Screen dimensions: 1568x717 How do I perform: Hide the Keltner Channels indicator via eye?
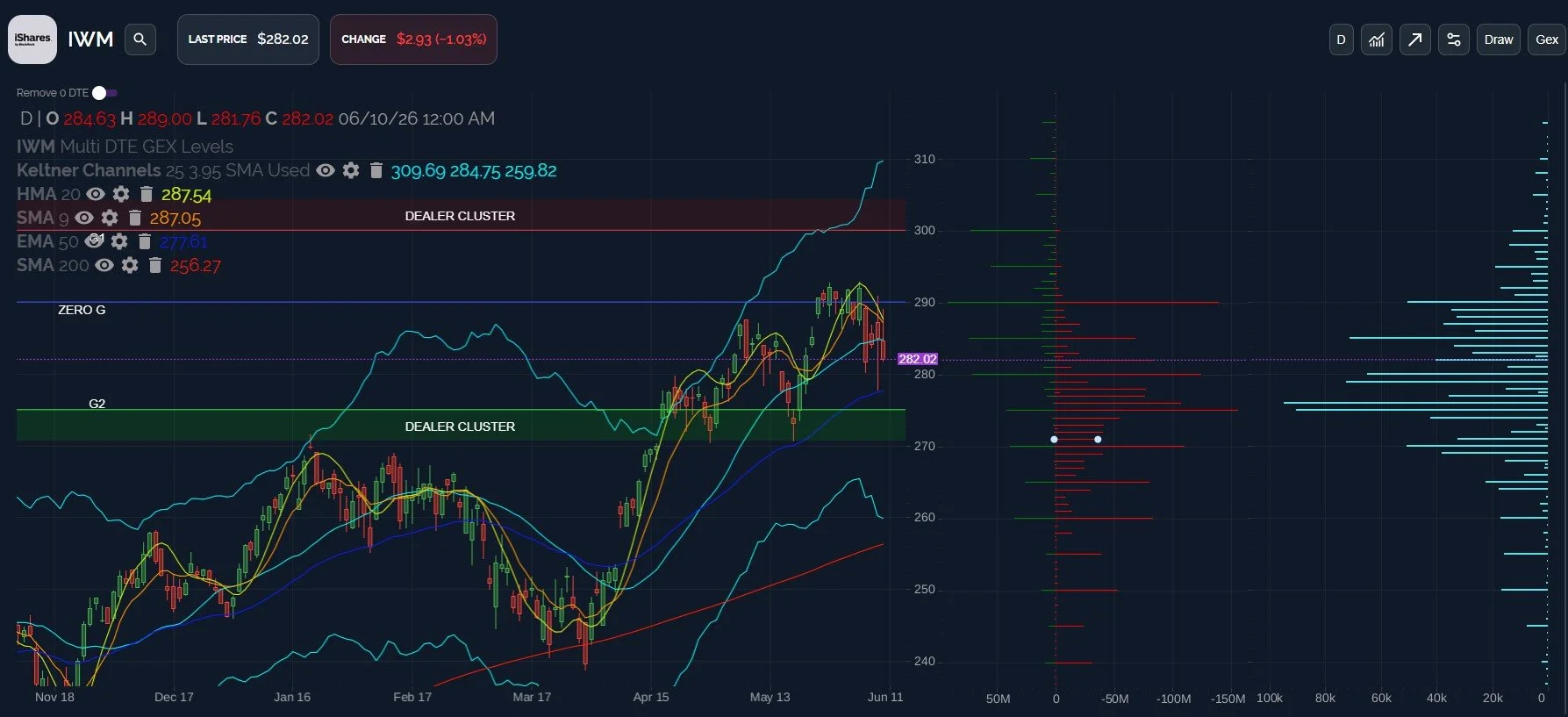(326, 170)
